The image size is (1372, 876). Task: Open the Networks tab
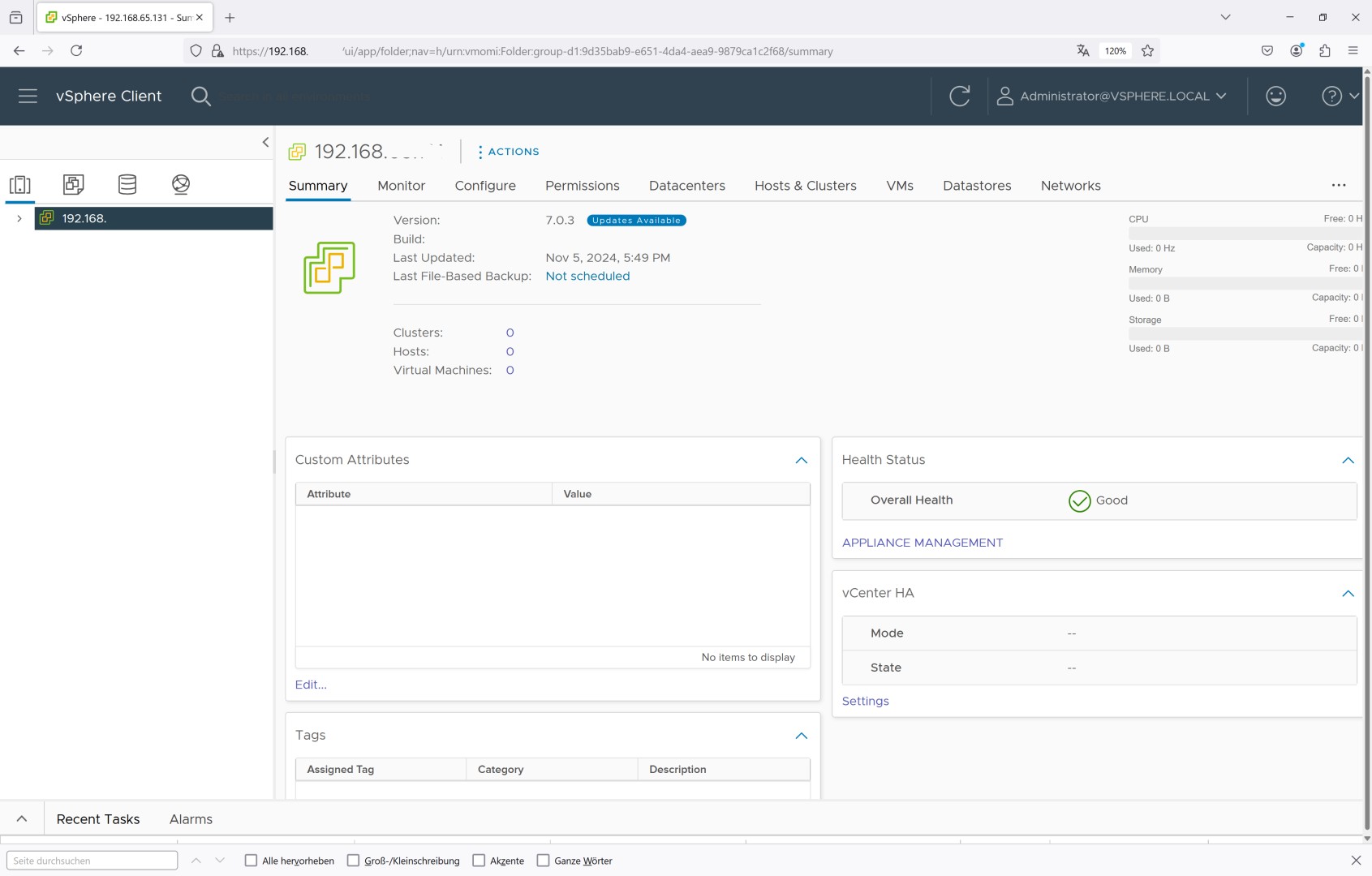click(1070, 186)
